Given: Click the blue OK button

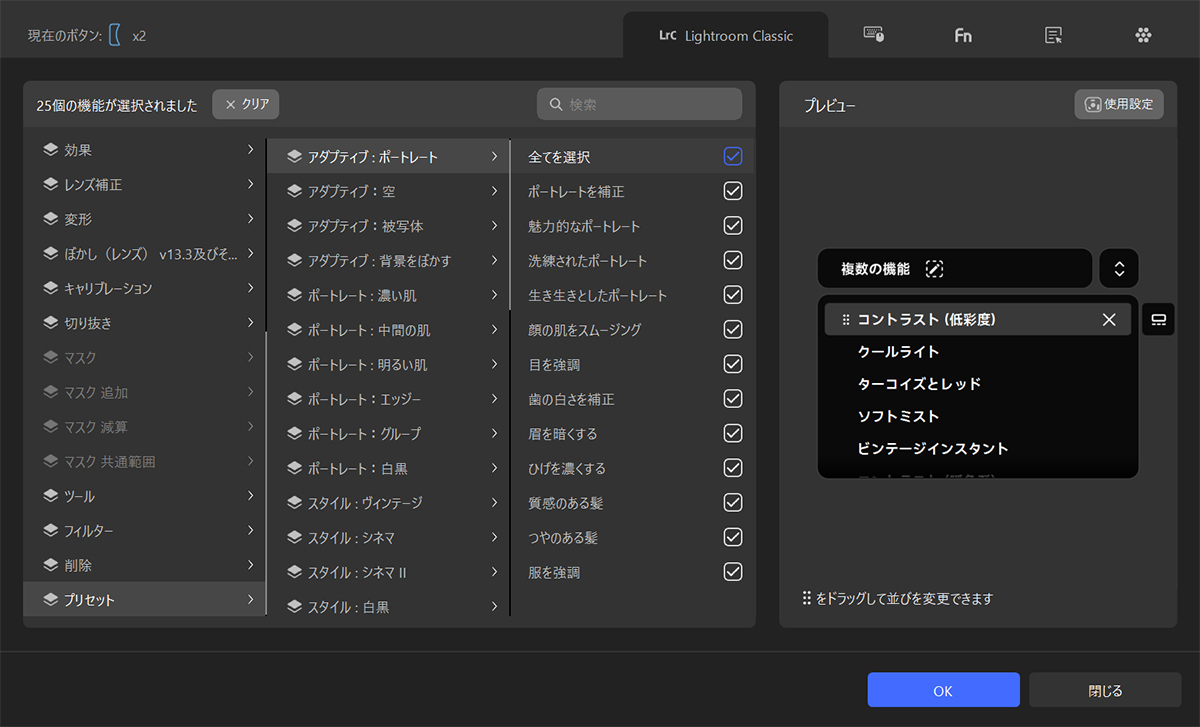Looking at the screenshot, I should point(943,690).
